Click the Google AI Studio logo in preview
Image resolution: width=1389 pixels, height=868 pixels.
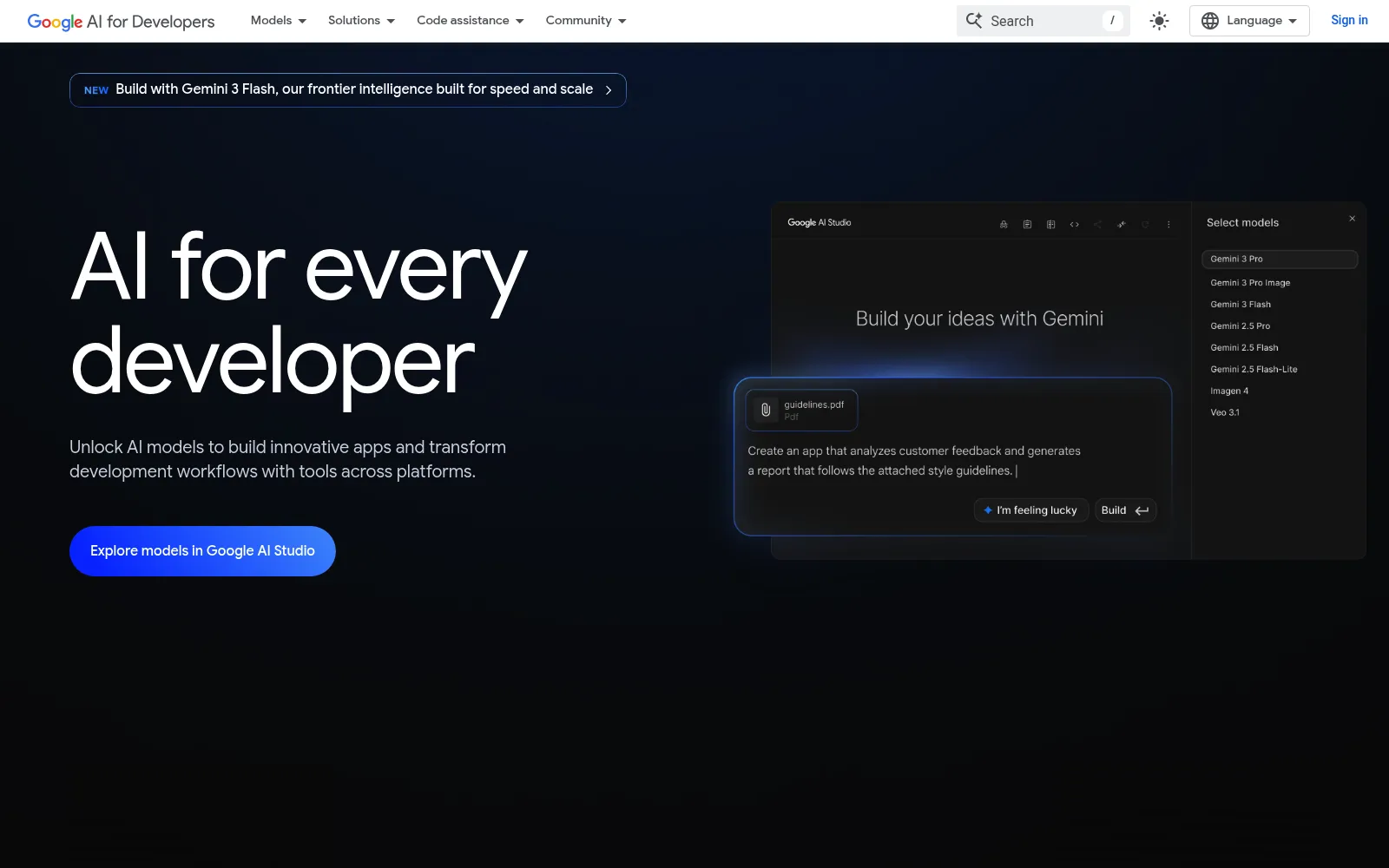point(820,223)
